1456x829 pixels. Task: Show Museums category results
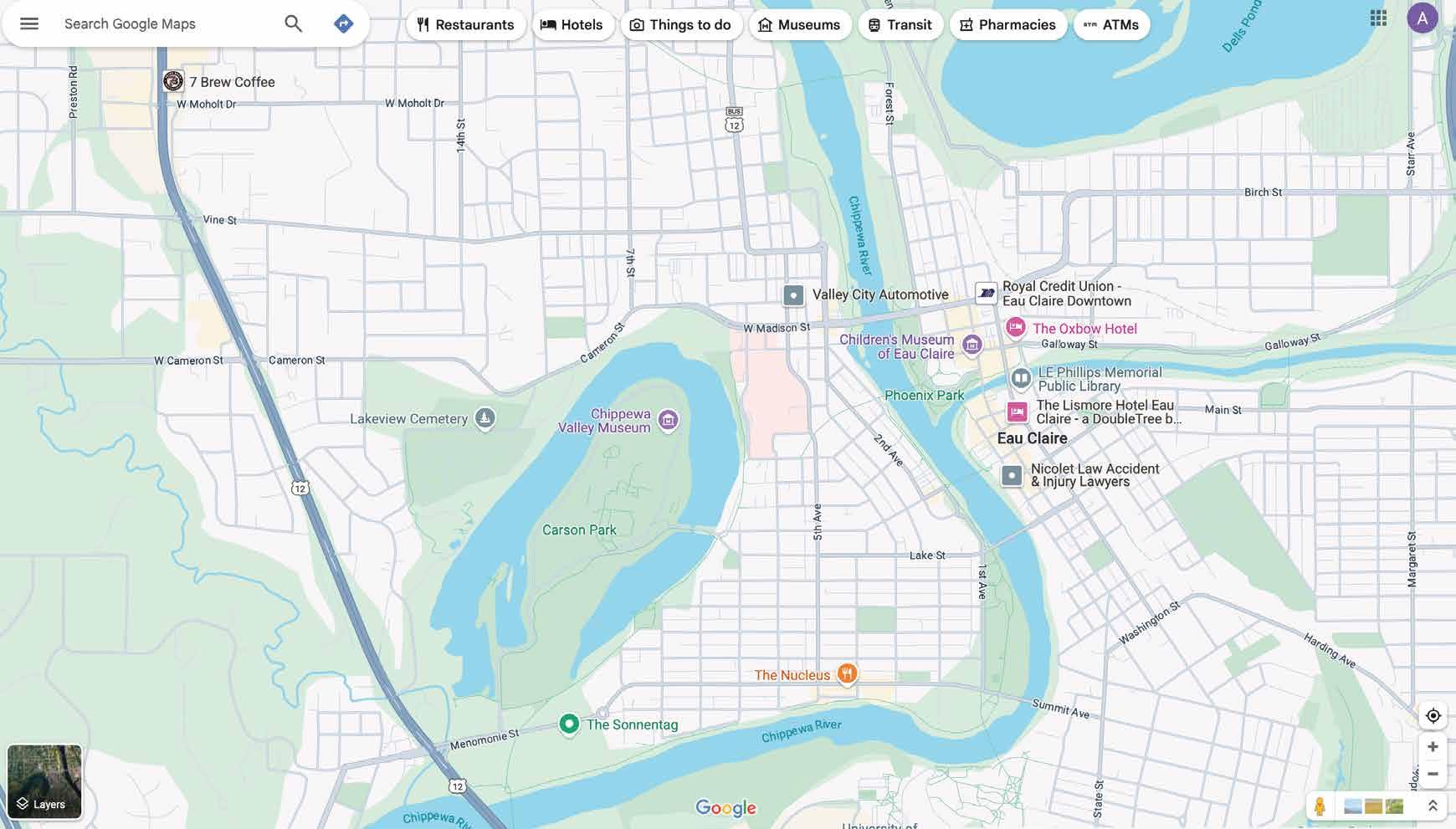[x=800, y=25]
